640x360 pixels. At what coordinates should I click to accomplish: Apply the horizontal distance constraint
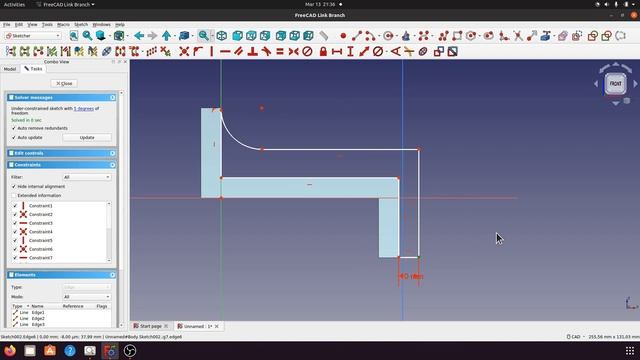point(337,52)
